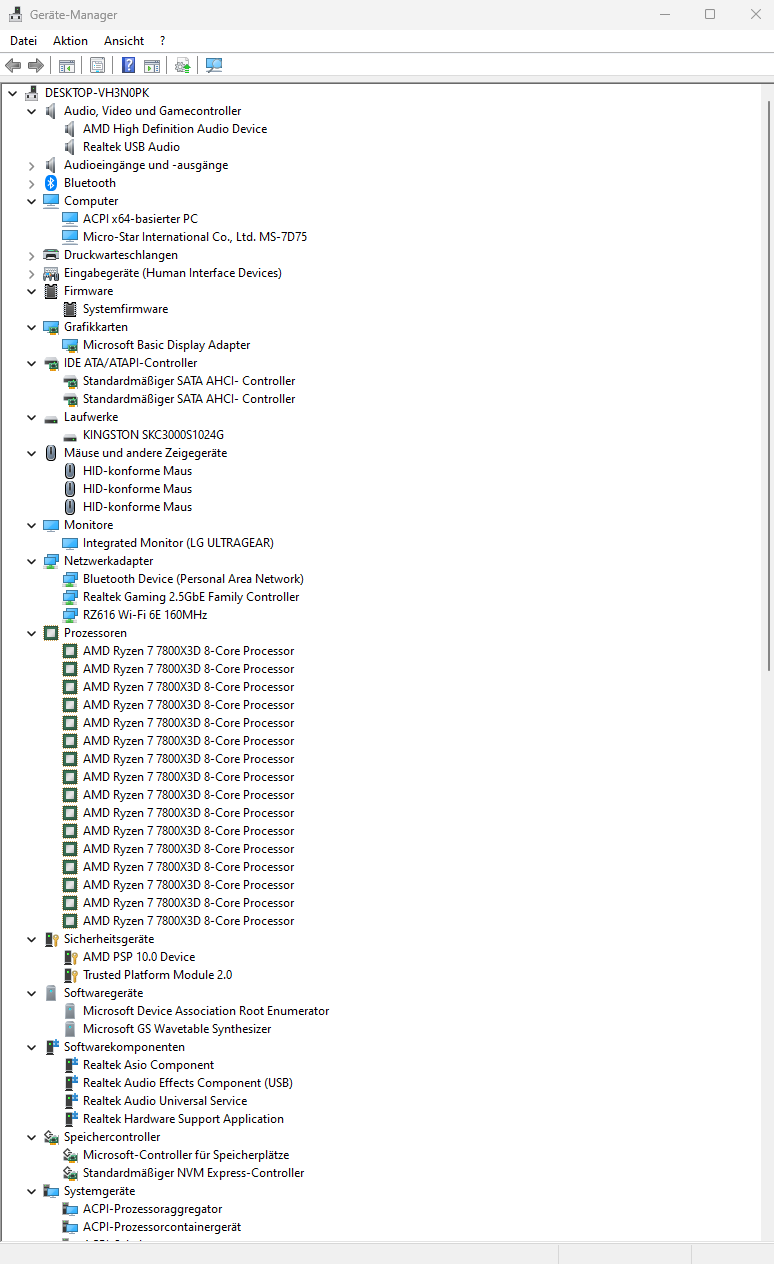Select the Softwaregeräte category label
The height and width of the screenshot is (1264, 774).
point(104,993)
